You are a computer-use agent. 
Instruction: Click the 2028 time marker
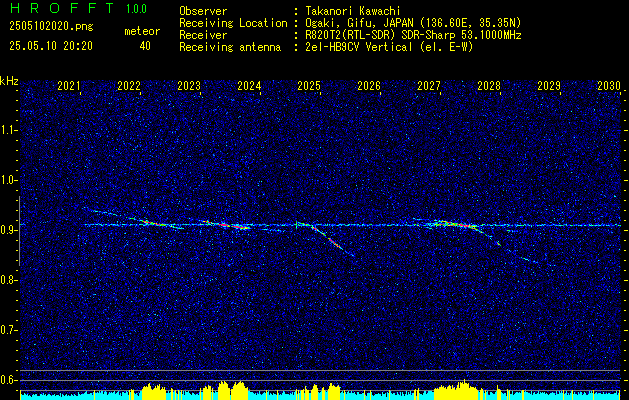point(489,86)
